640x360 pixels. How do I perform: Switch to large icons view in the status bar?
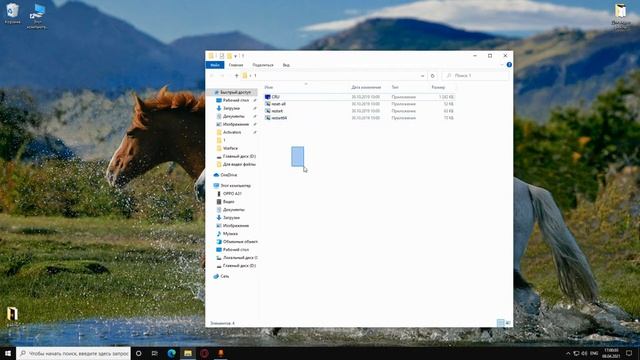click(508, 323)
